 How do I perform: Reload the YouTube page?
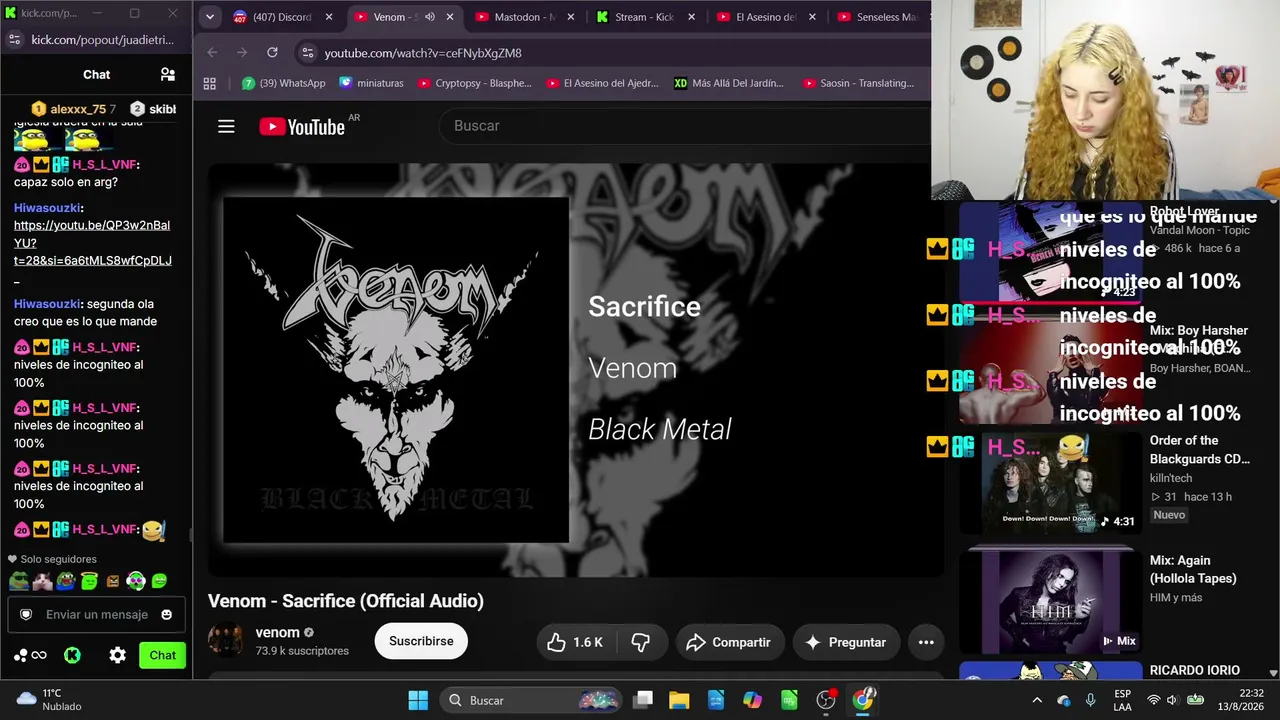272,52
